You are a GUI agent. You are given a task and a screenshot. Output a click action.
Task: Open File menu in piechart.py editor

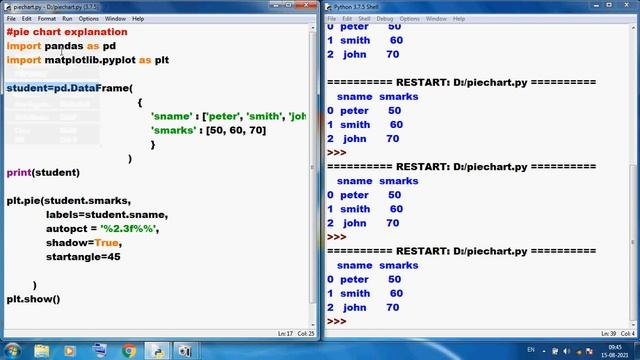coord(11,19)
